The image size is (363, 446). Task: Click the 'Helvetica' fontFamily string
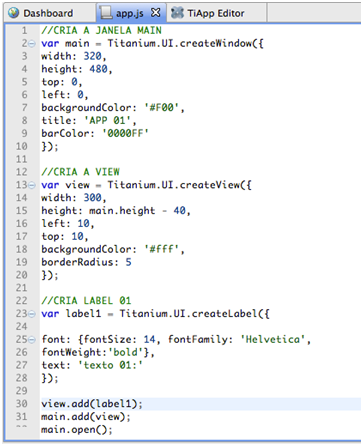point(273,340)
